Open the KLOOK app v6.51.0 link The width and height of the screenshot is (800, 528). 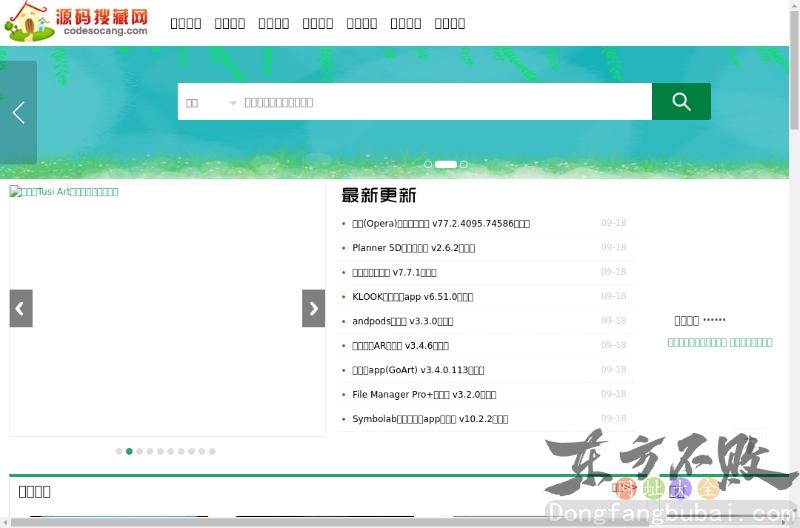(412, 297)
